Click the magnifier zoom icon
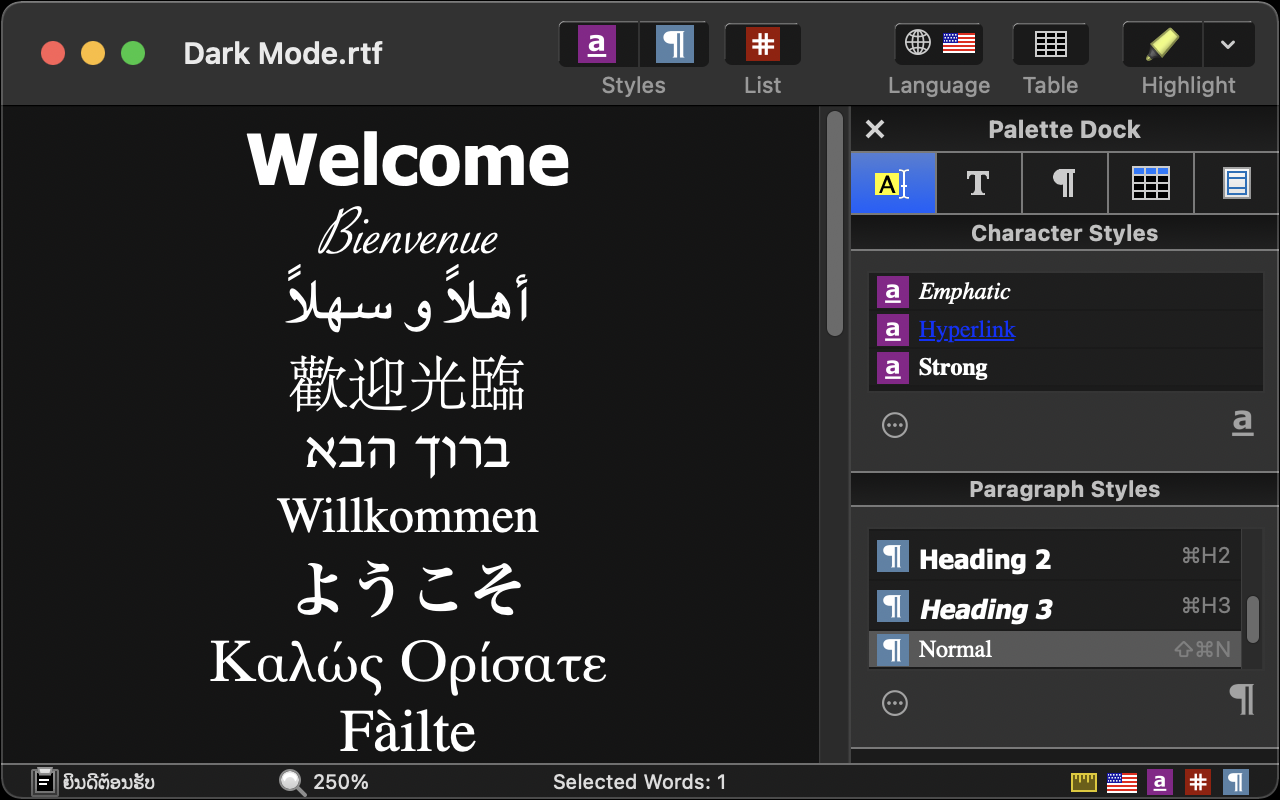This screenshot has height=800, width=1280. pyautogui.click(x=293, y=782)
